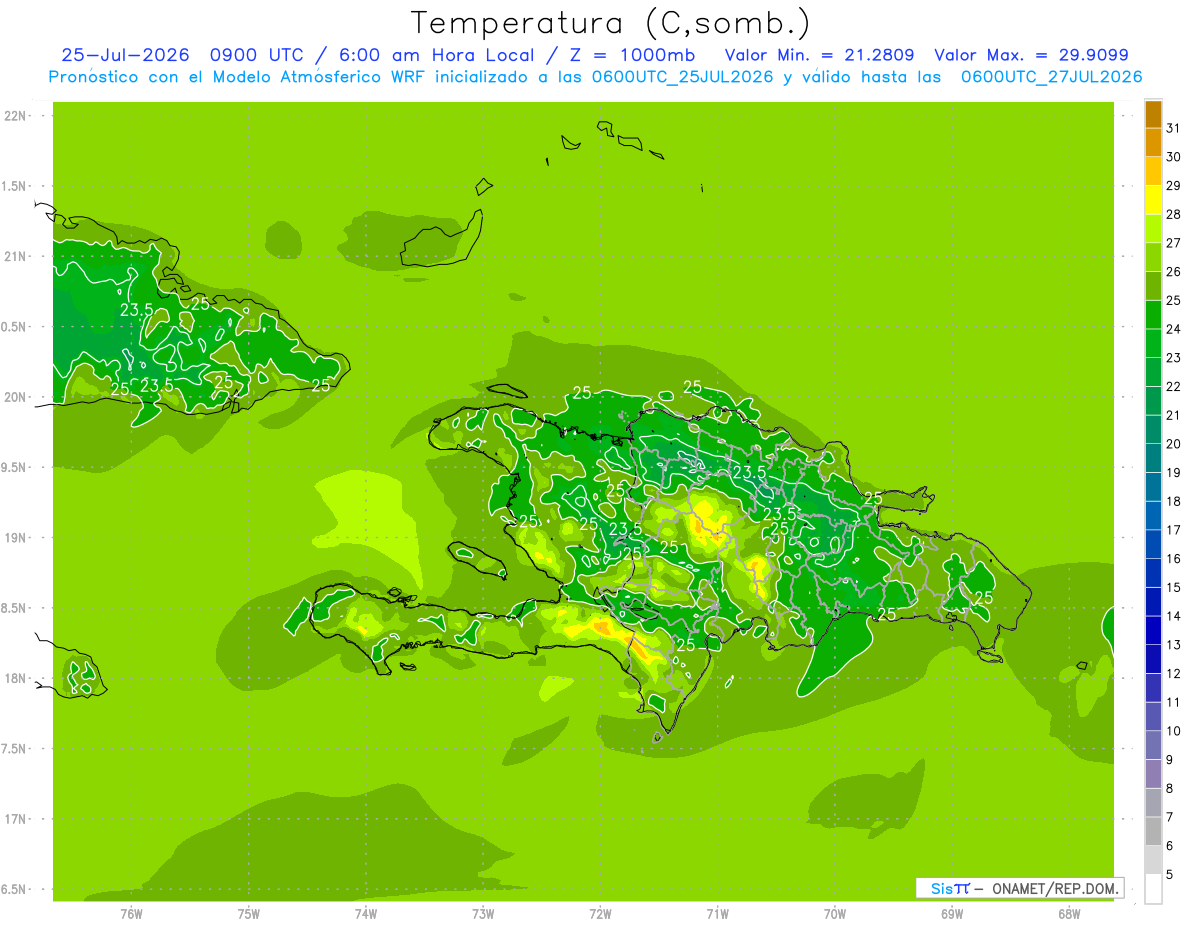Click the 17N latitude axis label
This screenshot has width=1200, height=927.
15,819
